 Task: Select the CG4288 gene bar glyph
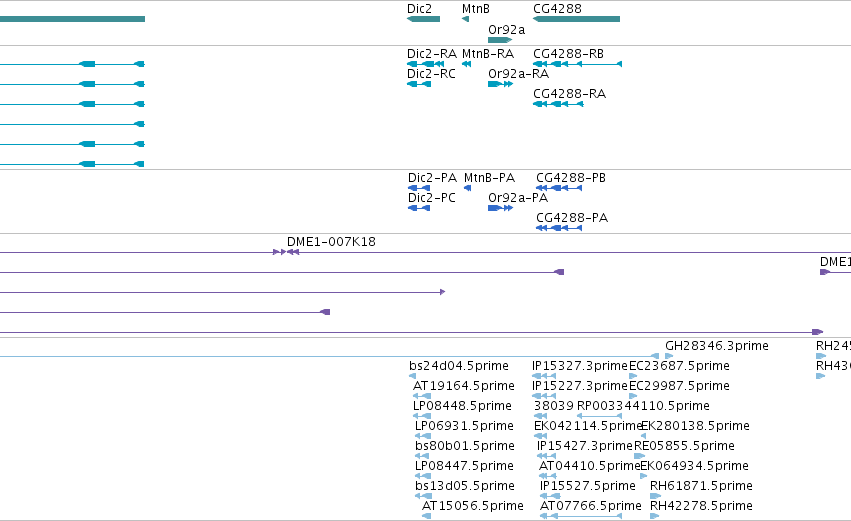[576, 19]
